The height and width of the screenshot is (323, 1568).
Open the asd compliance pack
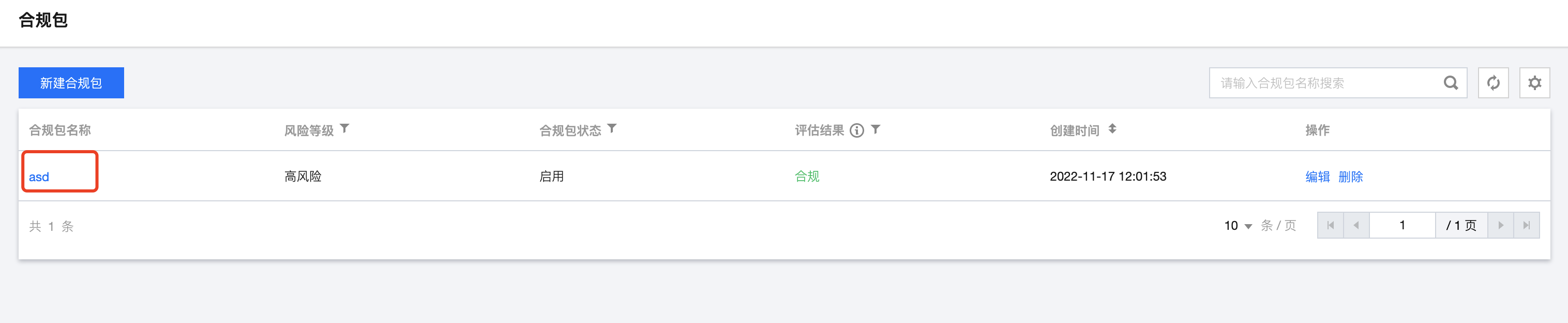pos(39,178)
